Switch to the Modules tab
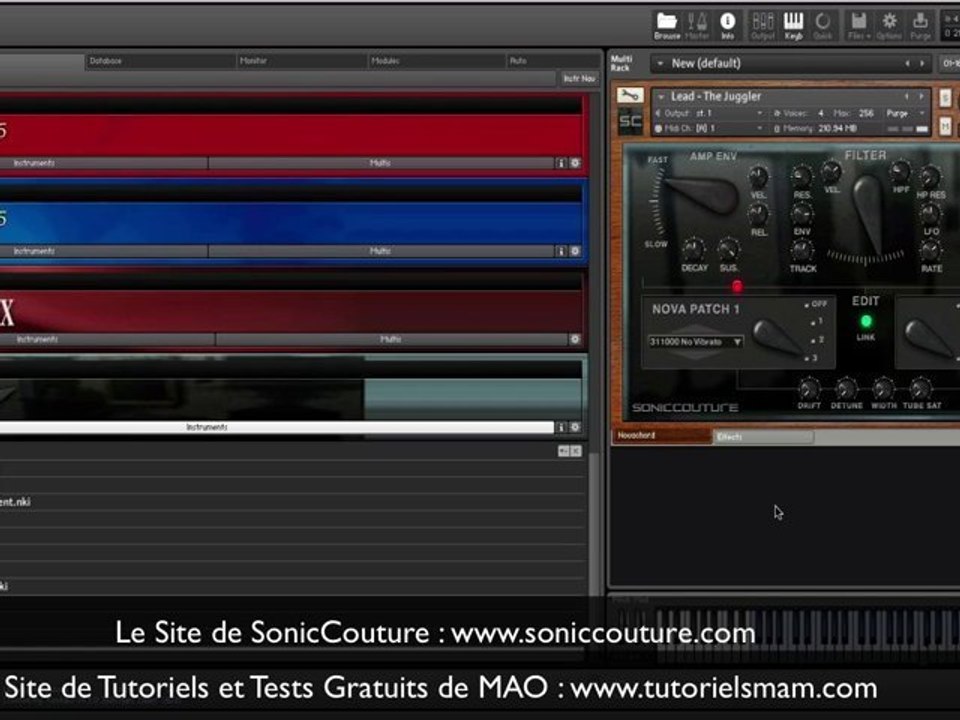Screen dimensions: 960x720 [437, 61]
